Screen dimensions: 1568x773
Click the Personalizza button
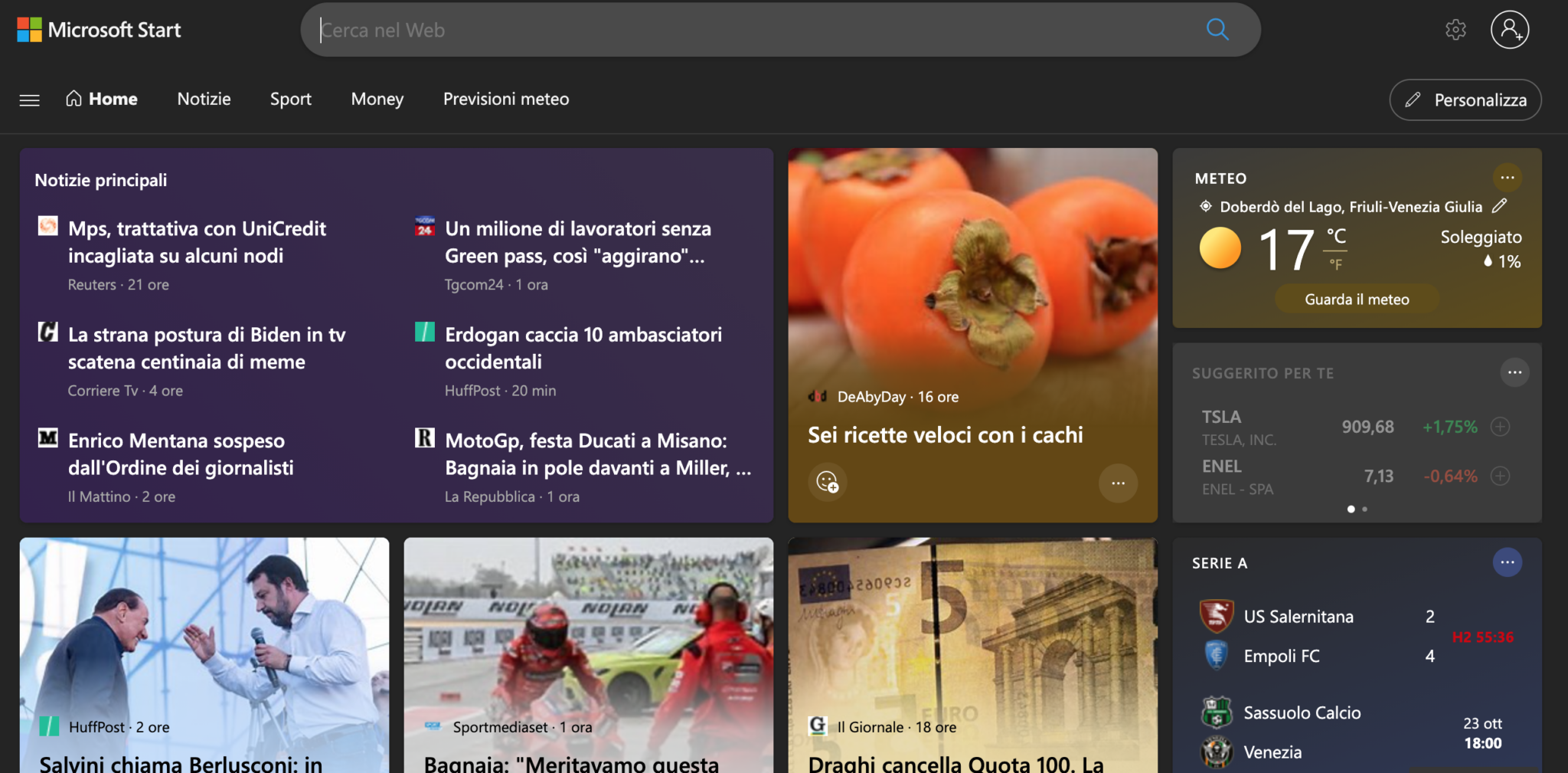pyautogui.click(x=1465, y=100)
